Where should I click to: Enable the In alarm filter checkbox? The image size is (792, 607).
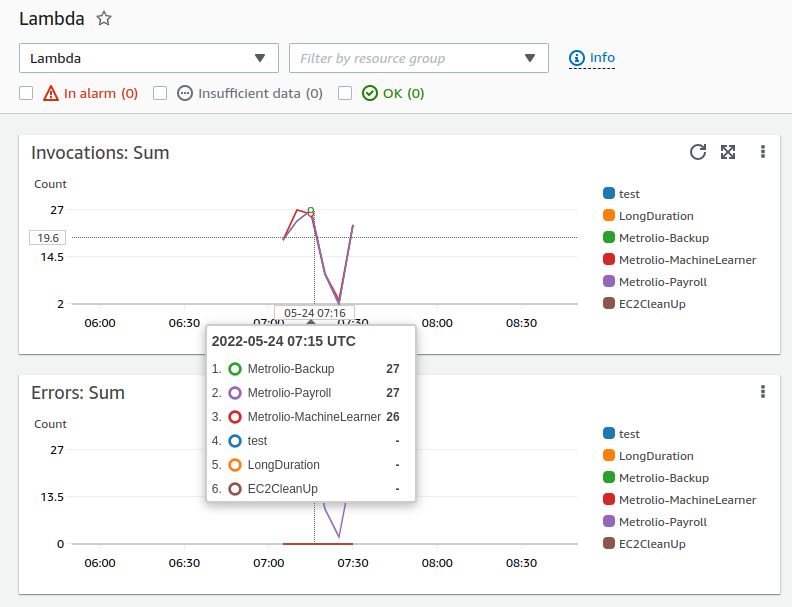pyautogui.click(x=26, y=93)
